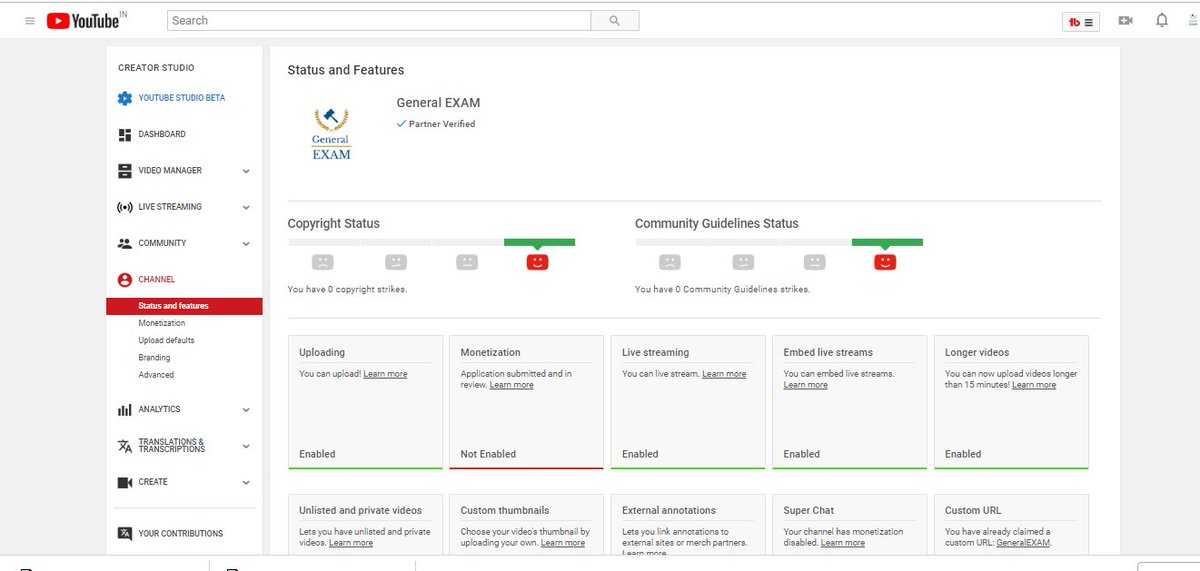The width and height of the screenshot is (1200, 571).
Task: Expand the Analytics section
Action: pyautogui.click(x=246, y=410)
